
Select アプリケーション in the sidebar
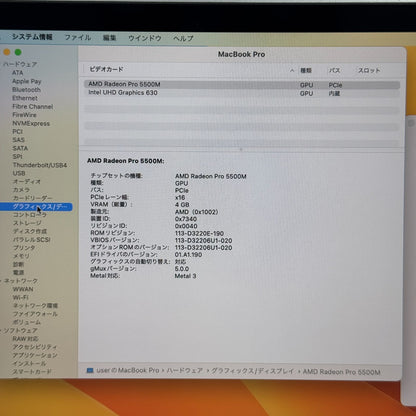(x=35, y=355)
